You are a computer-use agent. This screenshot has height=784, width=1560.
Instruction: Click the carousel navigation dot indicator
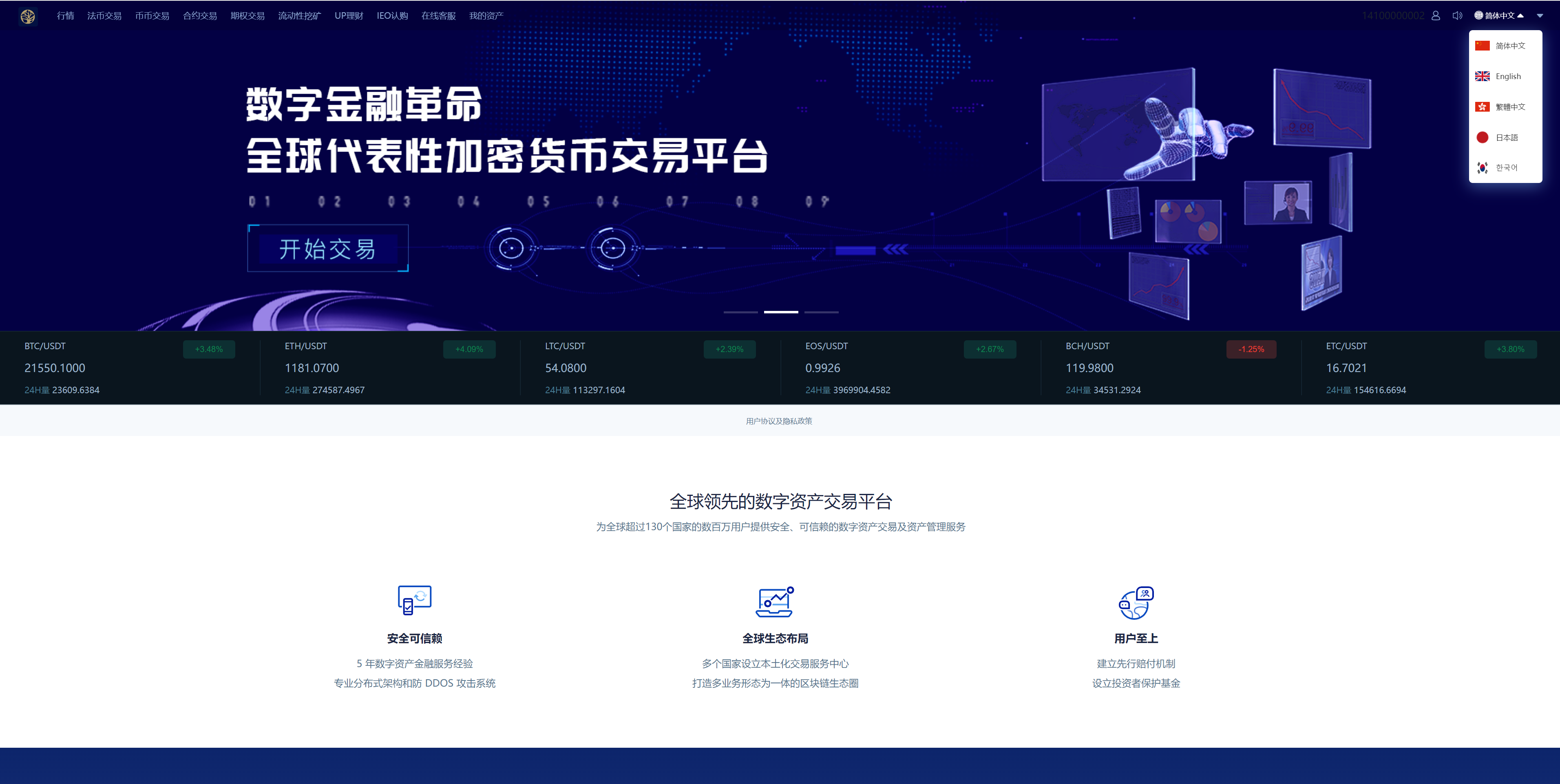click(780, 313)
